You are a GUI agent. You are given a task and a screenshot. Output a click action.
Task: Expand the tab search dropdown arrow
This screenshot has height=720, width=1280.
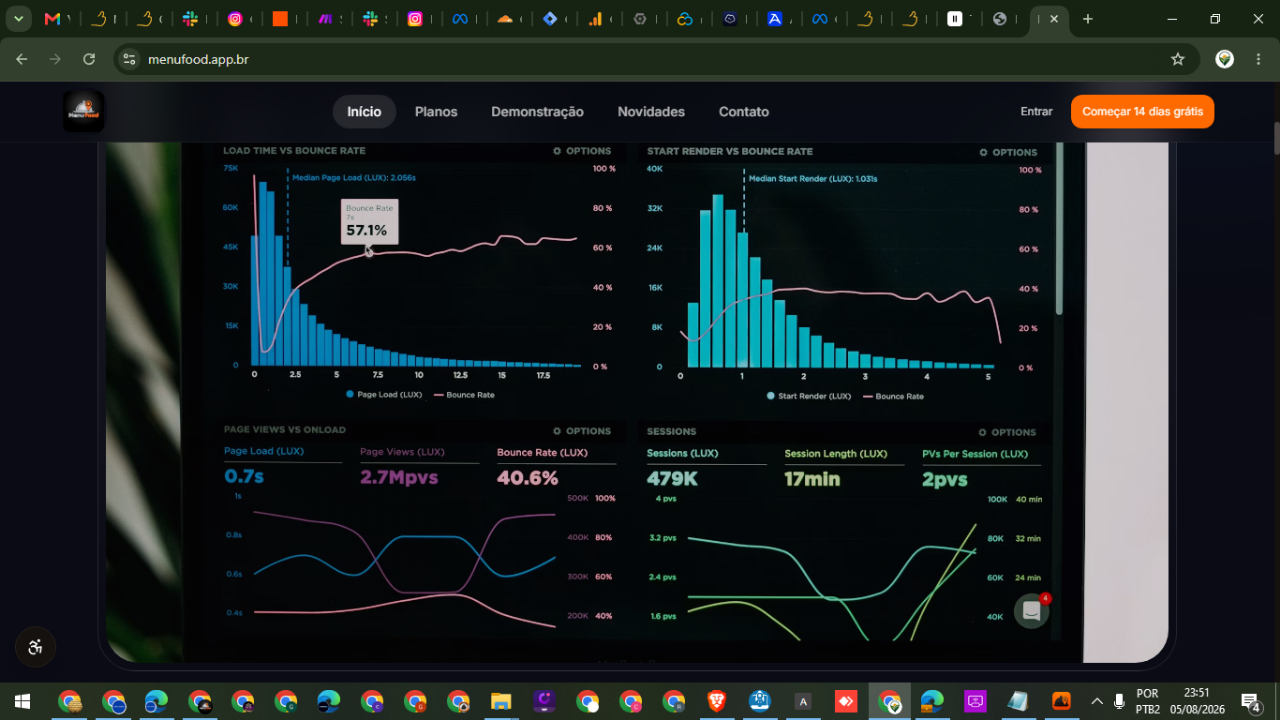click(18, 19)
